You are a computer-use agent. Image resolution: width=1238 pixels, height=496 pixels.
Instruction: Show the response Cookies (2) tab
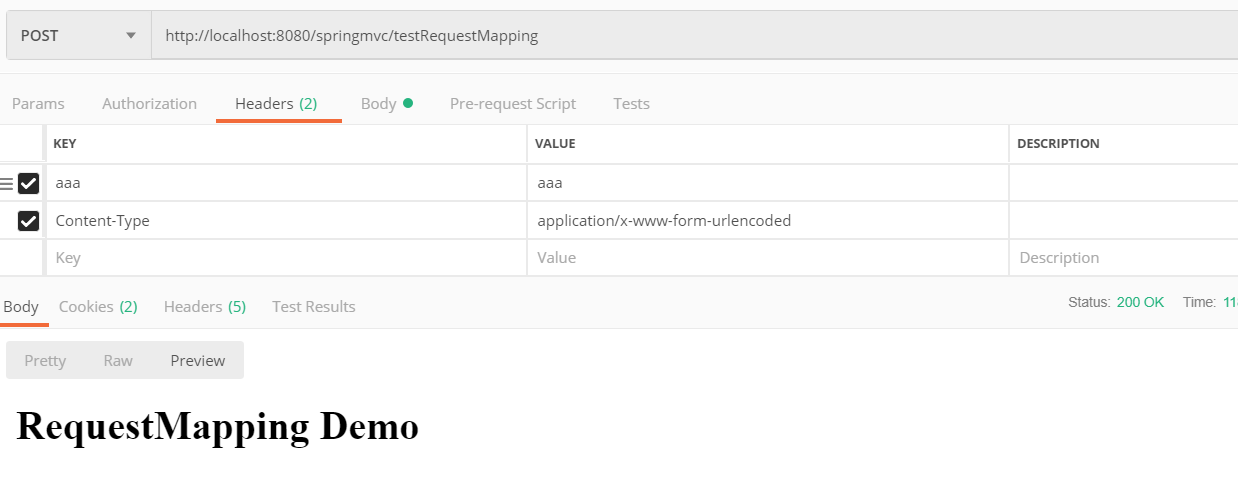point(98,307)
